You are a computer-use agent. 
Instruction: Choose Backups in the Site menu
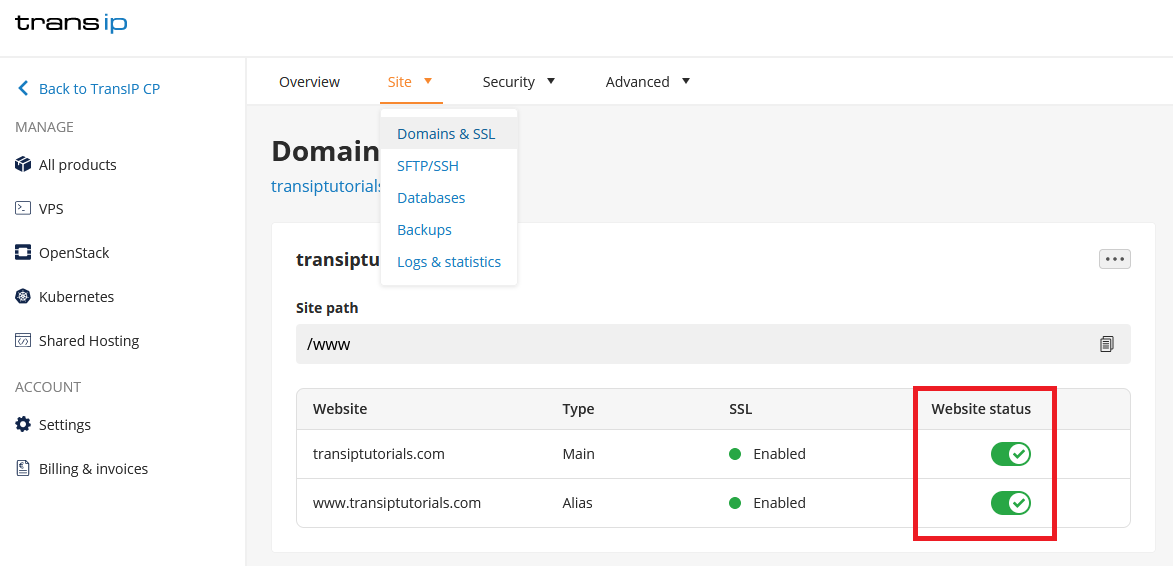[449, 230]
